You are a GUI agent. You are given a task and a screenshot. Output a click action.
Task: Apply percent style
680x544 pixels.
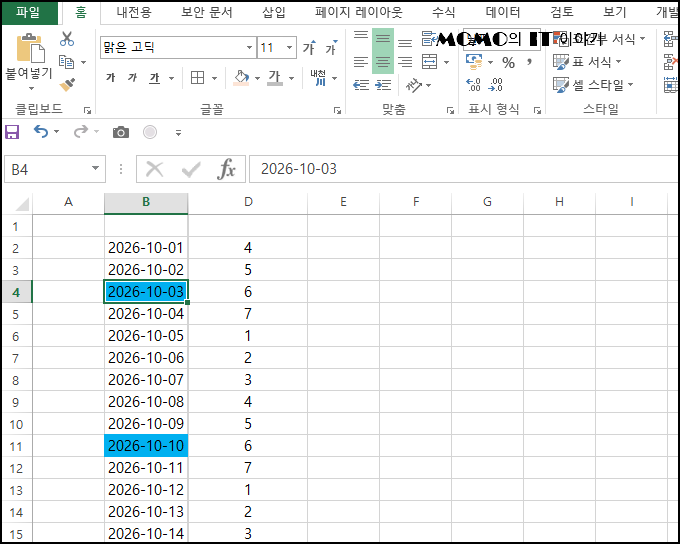508,63
